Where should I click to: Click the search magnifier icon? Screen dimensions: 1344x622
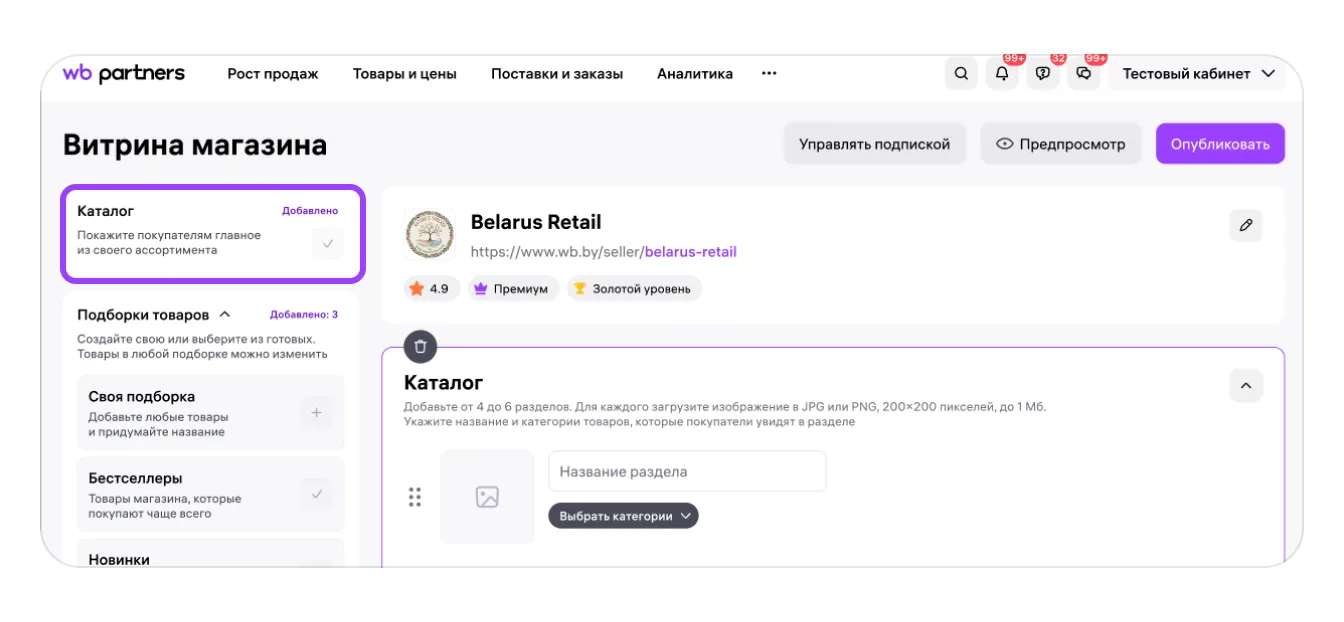pos(961,74)
